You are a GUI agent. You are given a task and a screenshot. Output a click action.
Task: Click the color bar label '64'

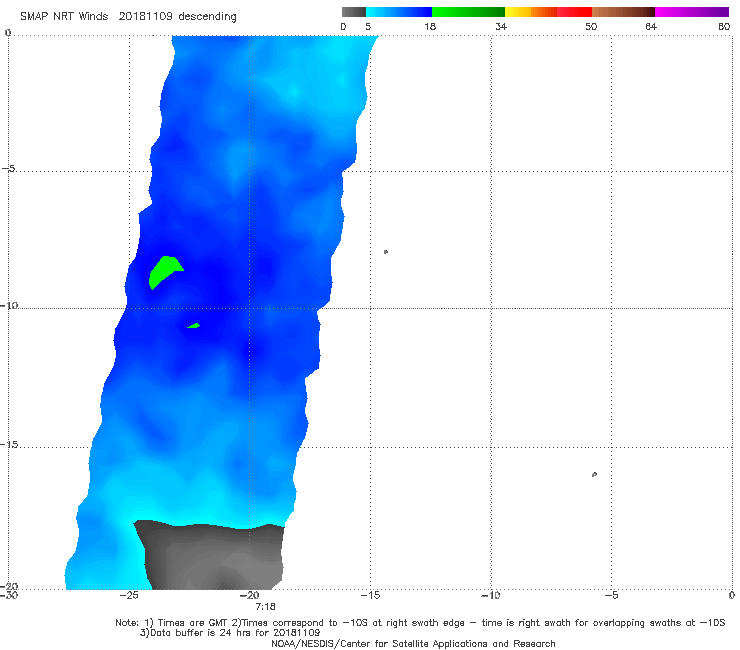[x=651, y=26]
